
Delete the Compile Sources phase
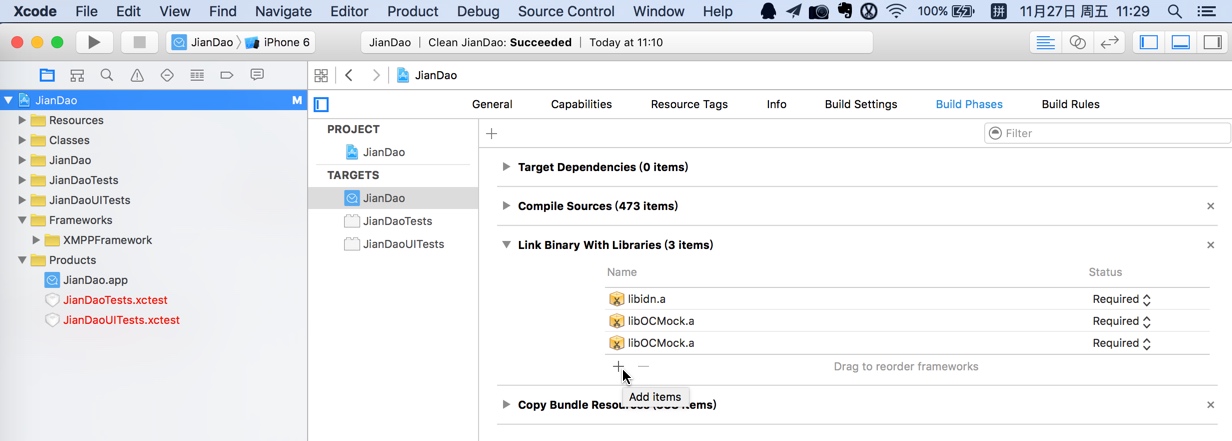pos(1211,206)
